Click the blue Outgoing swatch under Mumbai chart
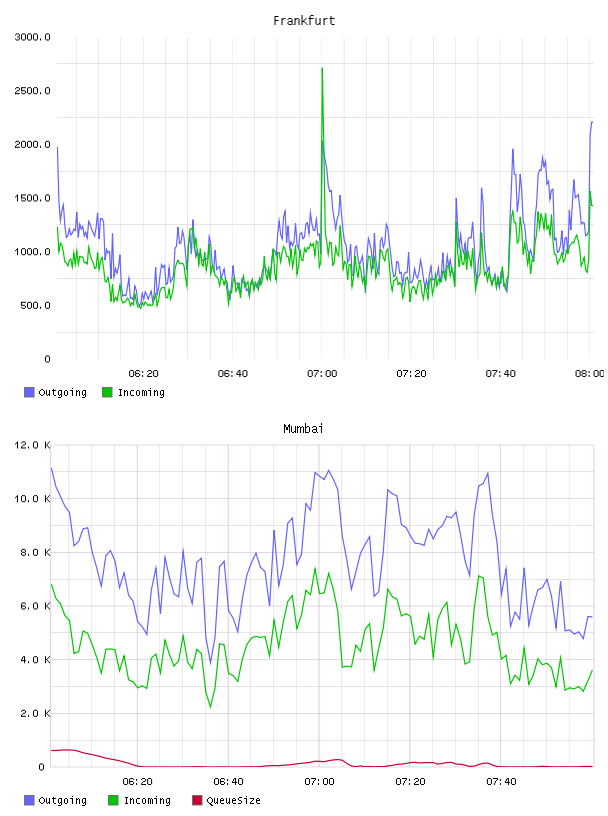The height and width of the screenshot is (816, 608). (x=29, y=800)
